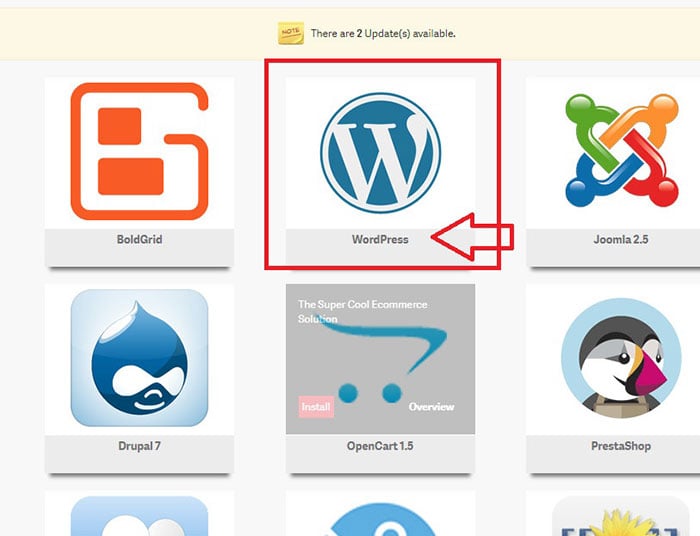Click the Joomla 2.5 name label
Image resolution: width=700 pixels, height=536 pixels.
click(x=621, y=240)
